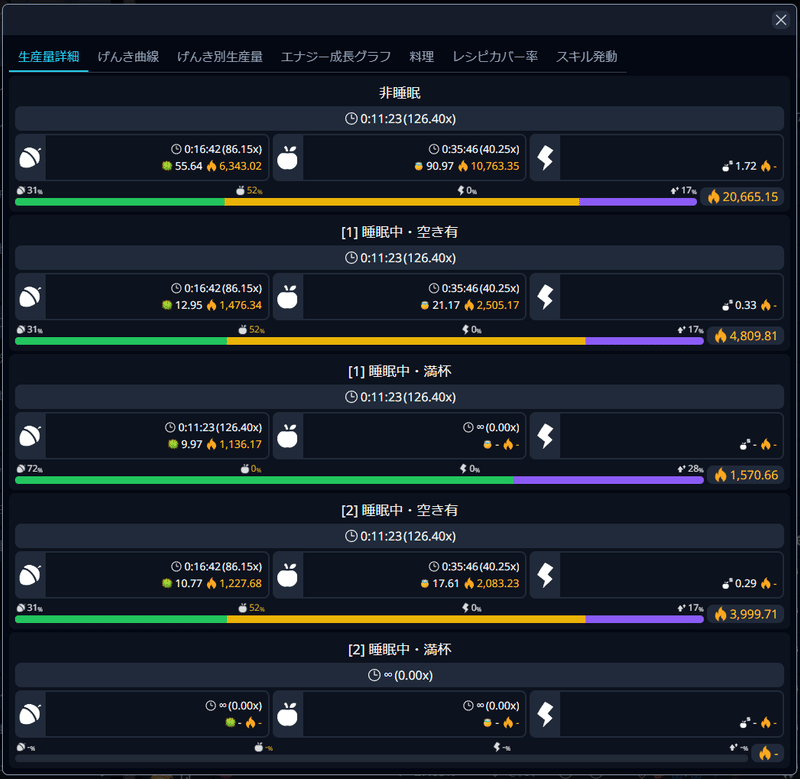Click the purple segment of 非睡眠 progress bar
Viewport: 800px width, 779px height.
click(637, 202)
